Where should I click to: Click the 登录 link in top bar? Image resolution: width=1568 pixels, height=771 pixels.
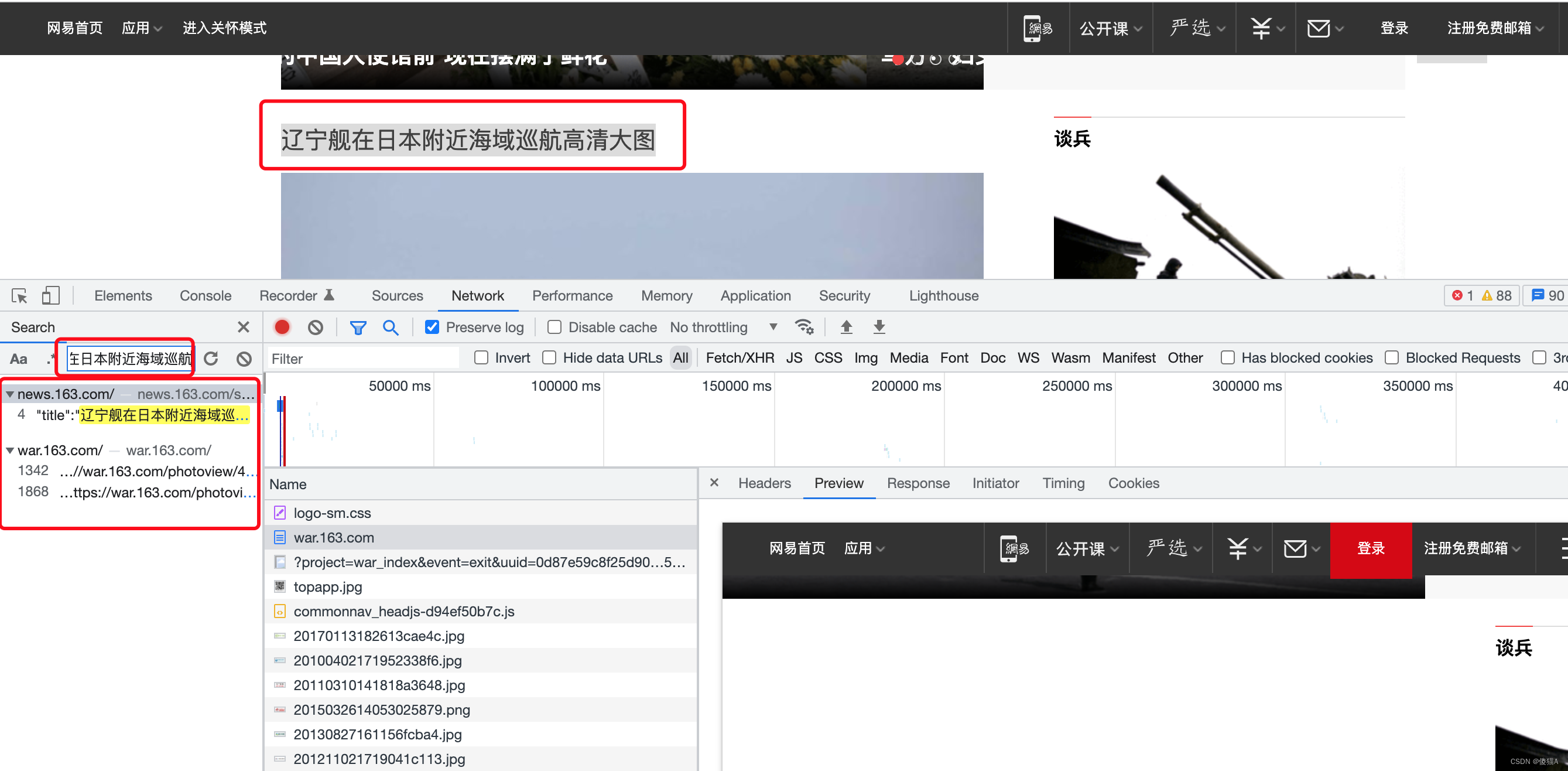(1394, 28)
